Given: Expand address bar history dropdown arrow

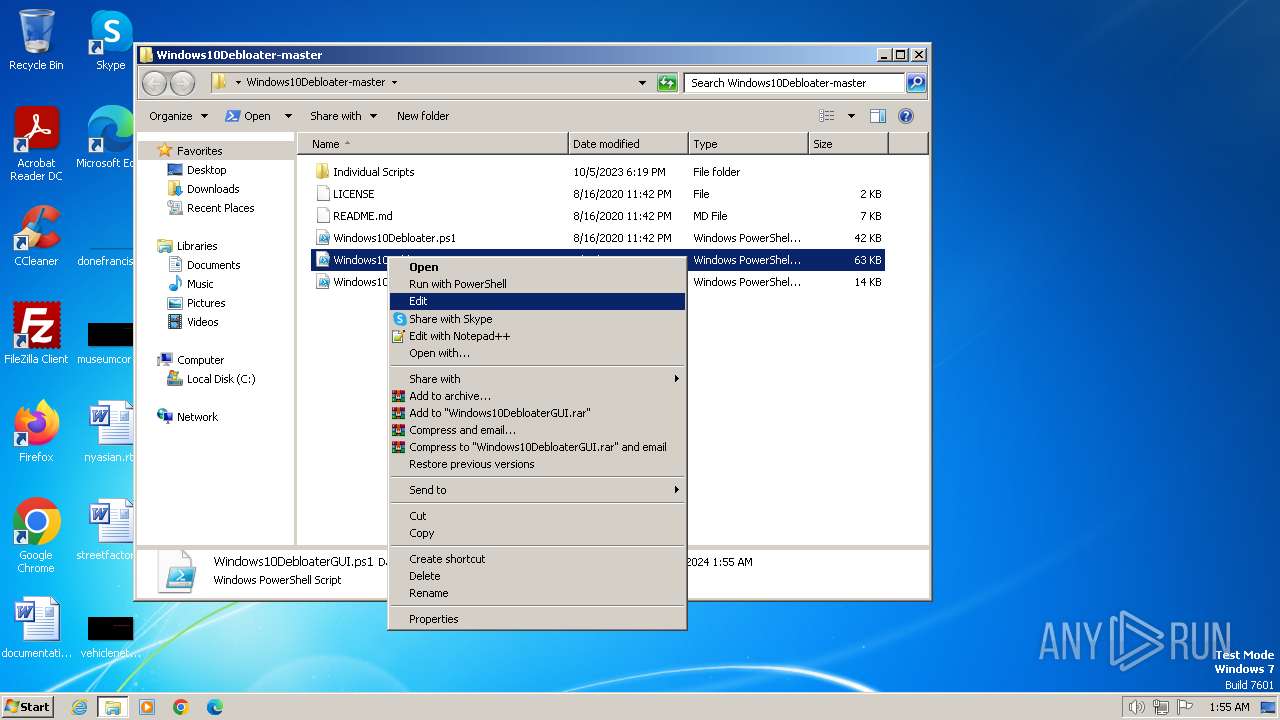Looking at the screenshot, I should [x=642, y=83].
